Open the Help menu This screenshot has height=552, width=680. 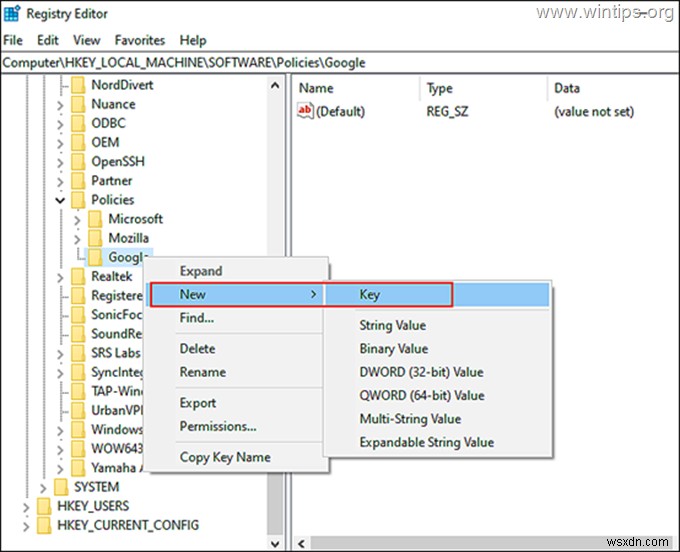[x=193, y=40]
